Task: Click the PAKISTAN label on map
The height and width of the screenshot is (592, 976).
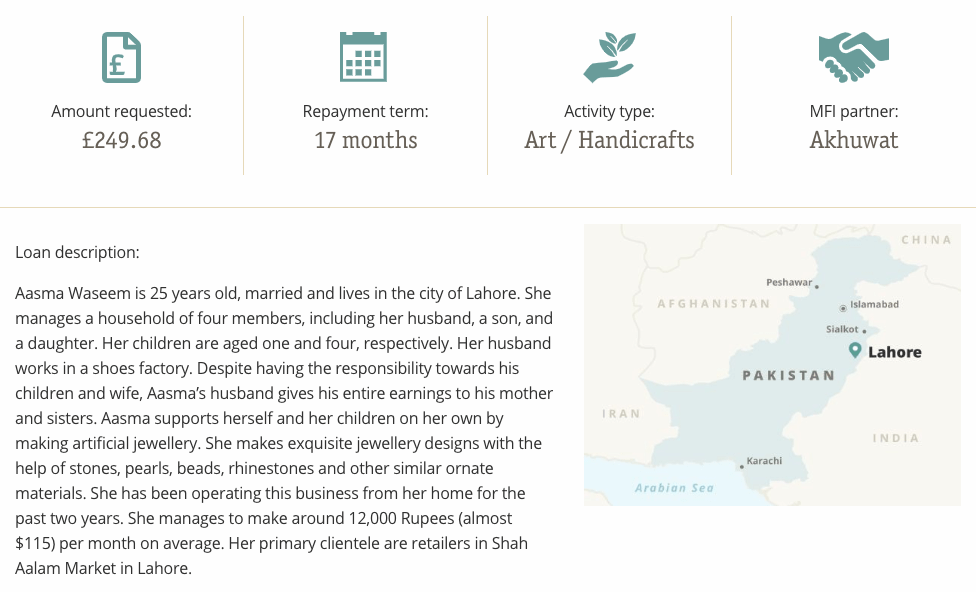Action: click(789, 375)
